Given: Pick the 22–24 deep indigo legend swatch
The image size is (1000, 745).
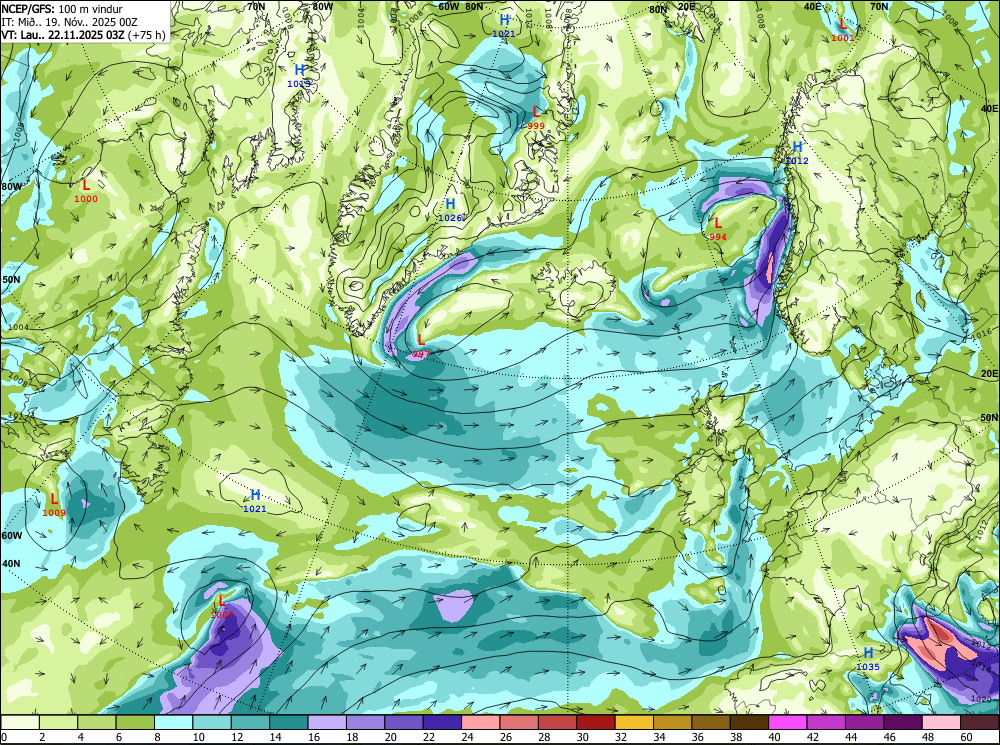Looking at the screenshot, I should coord(443,722).
